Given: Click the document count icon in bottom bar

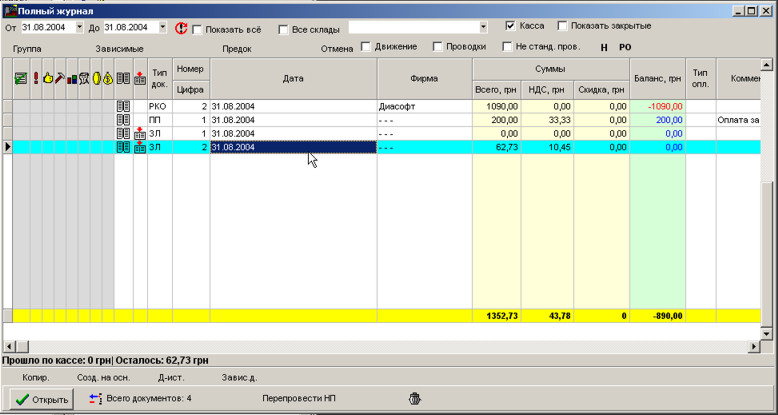Looking at the screenshot, I should (95, 398).
